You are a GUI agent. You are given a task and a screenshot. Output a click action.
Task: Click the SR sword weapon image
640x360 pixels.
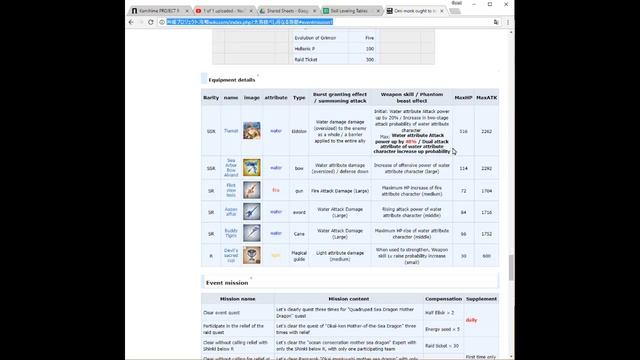click(251, 212)
